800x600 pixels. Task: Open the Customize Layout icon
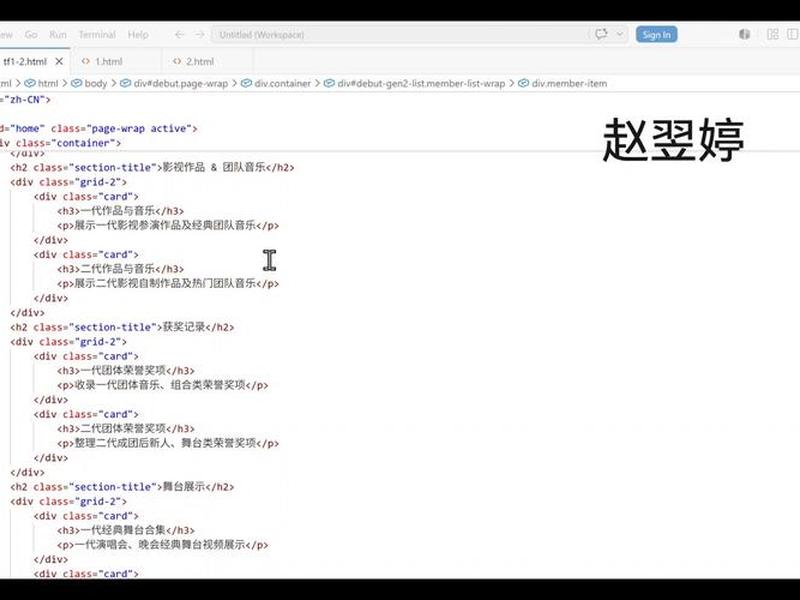(772, 34)
